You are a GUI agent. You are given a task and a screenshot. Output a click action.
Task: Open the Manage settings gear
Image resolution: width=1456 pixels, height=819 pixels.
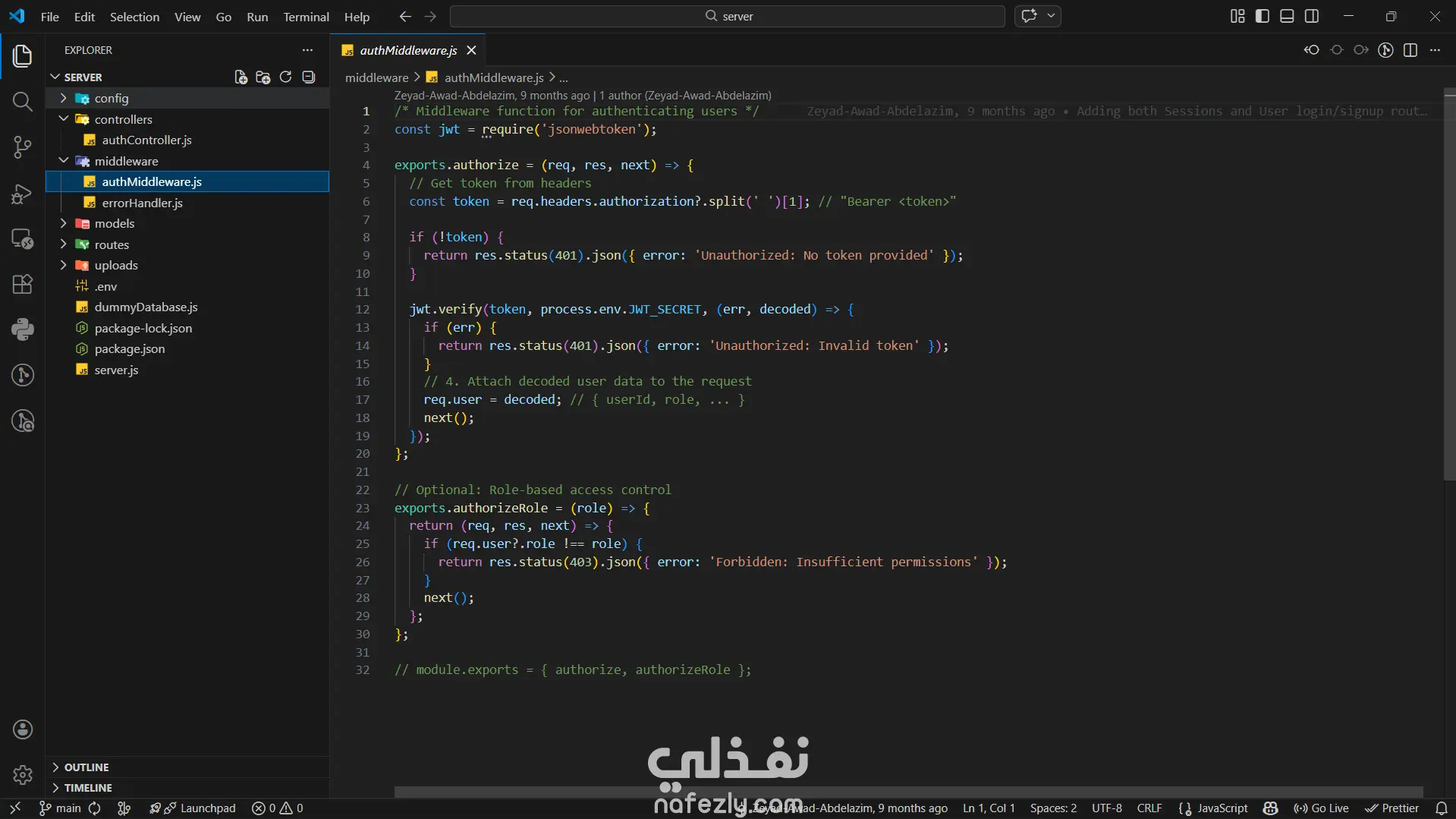(x=22, y=775)
